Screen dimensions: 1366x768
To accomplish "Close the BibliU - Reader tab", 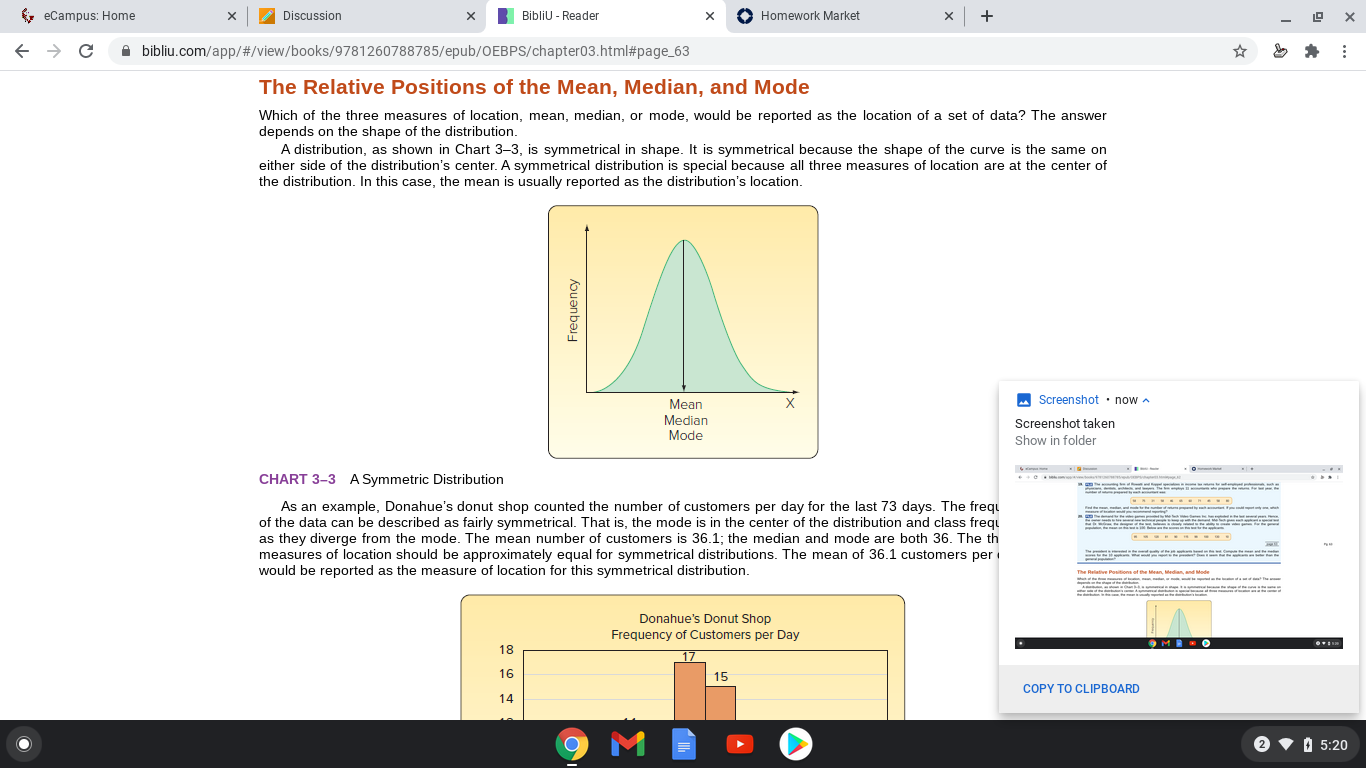I will [710, 16].
